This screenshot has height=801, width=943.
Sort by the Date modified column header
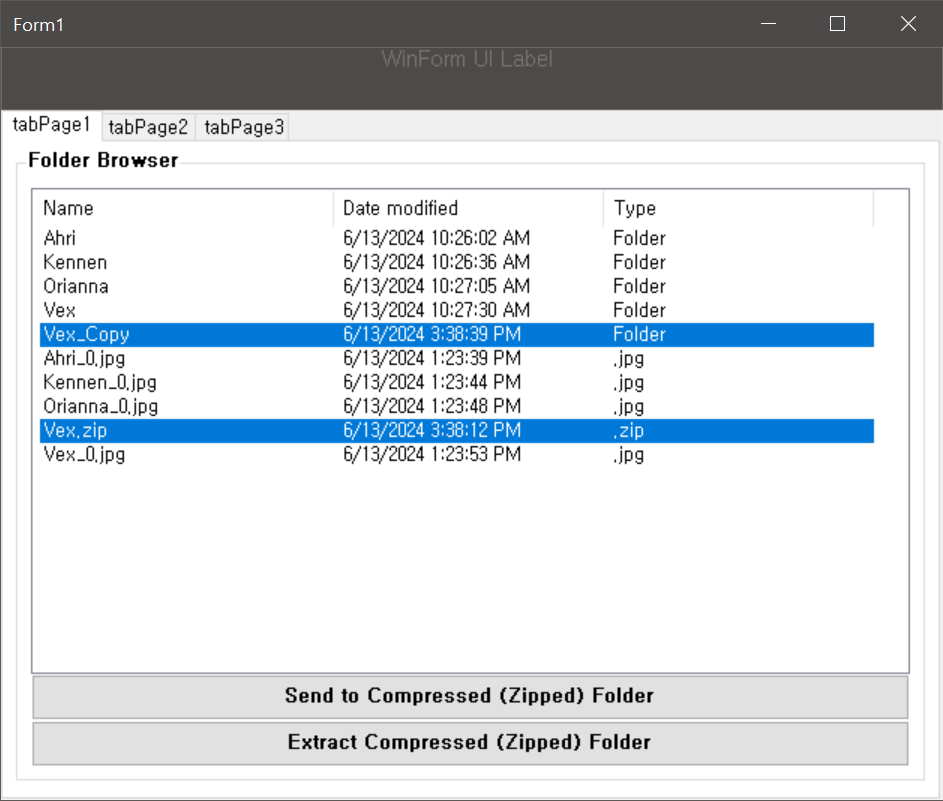tap(468, 208)
